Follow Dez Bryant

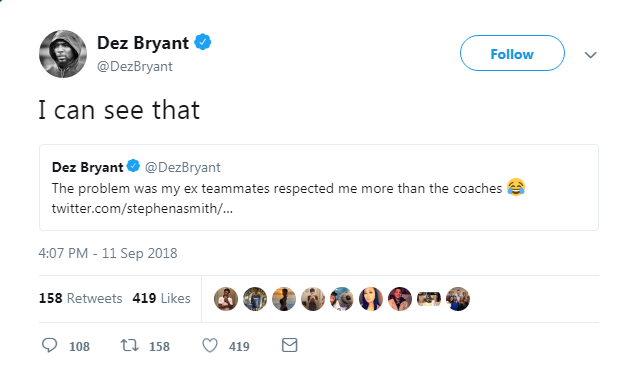[x=512, y=53]
